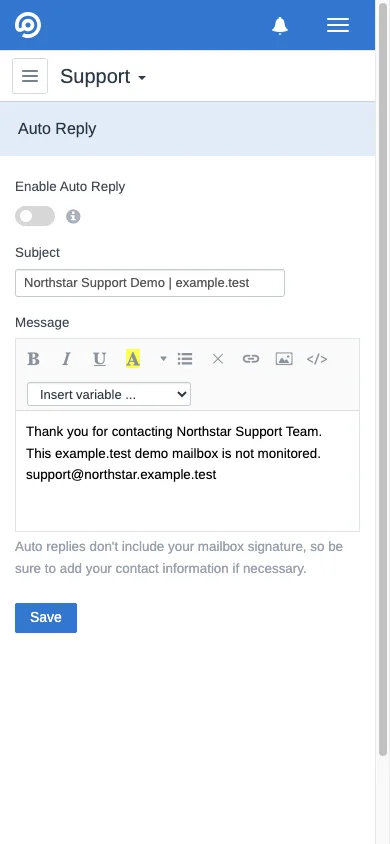Image resolution: width=390 pixels, height=844 pixels.
Task: Click 'support@northstar.example.test' in the message
Action: (x=121, y=475)
